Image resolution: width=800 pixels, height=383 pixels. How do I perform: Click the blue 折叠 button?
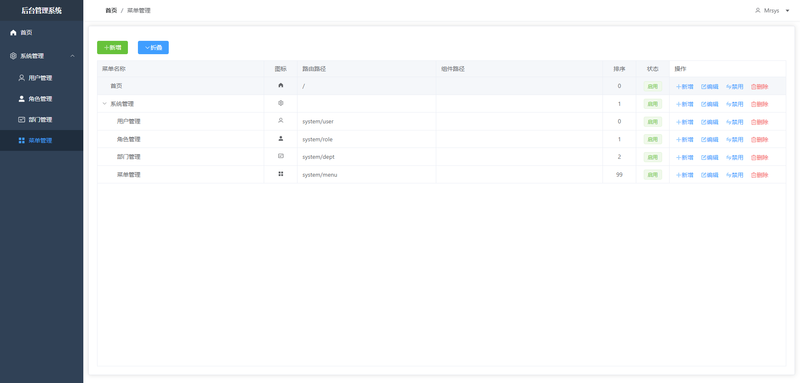(x=153, y=47)
